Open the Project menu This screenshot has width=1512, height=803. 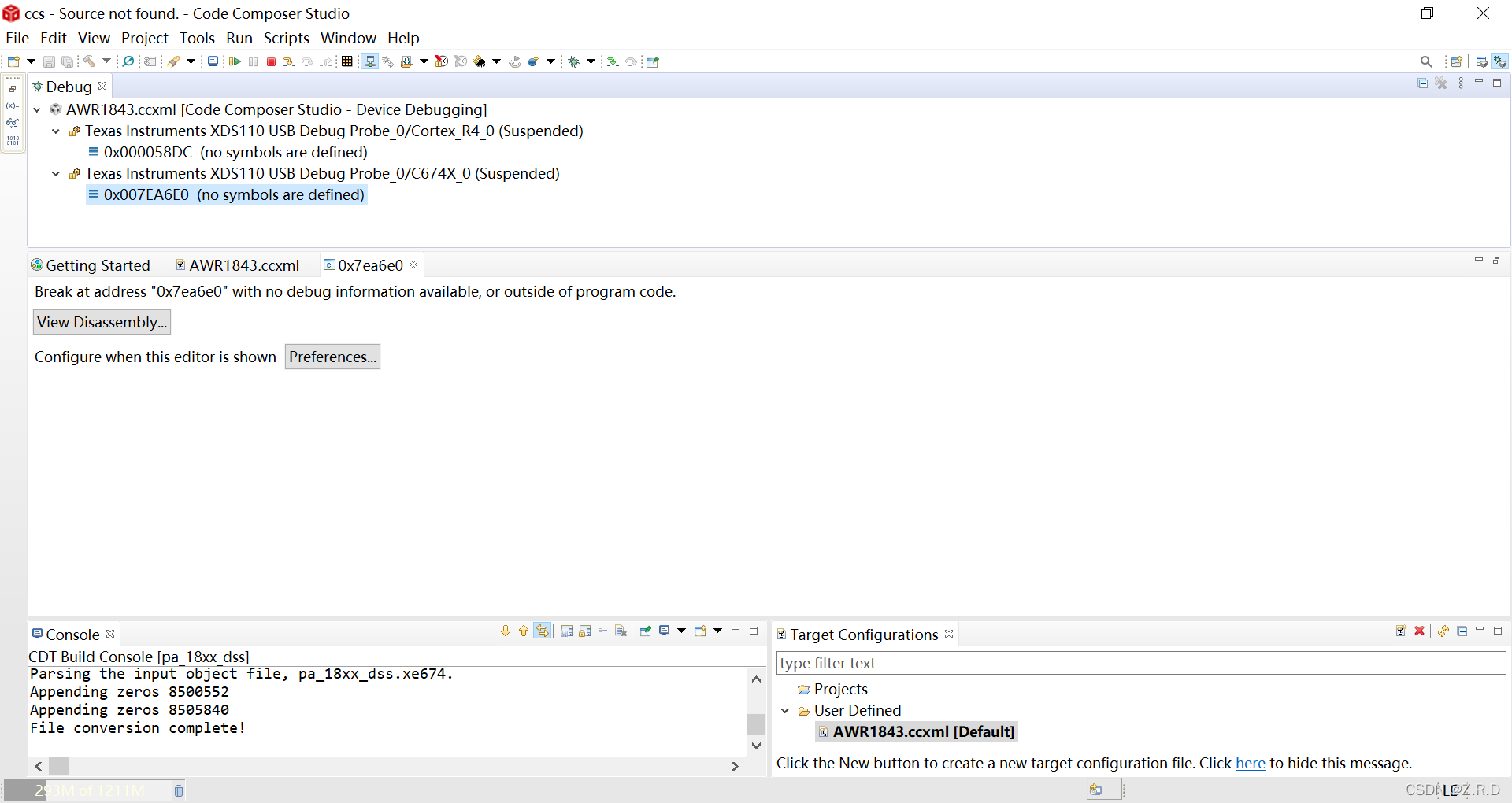[145, 38]
